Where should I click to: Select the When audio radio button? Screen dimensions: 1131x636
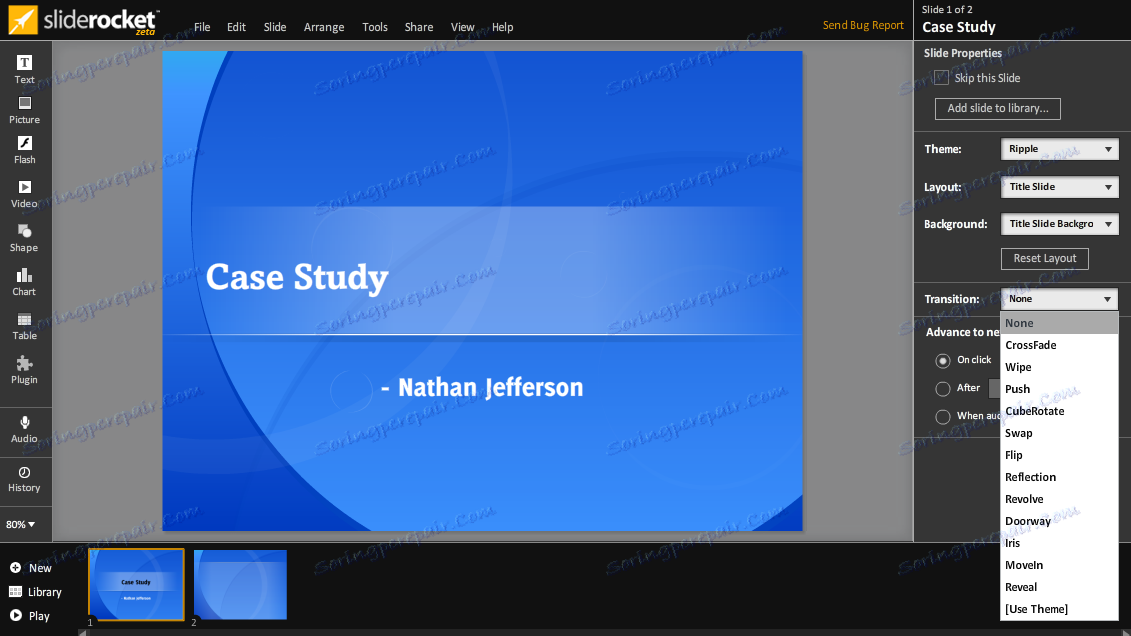[943, 417]
